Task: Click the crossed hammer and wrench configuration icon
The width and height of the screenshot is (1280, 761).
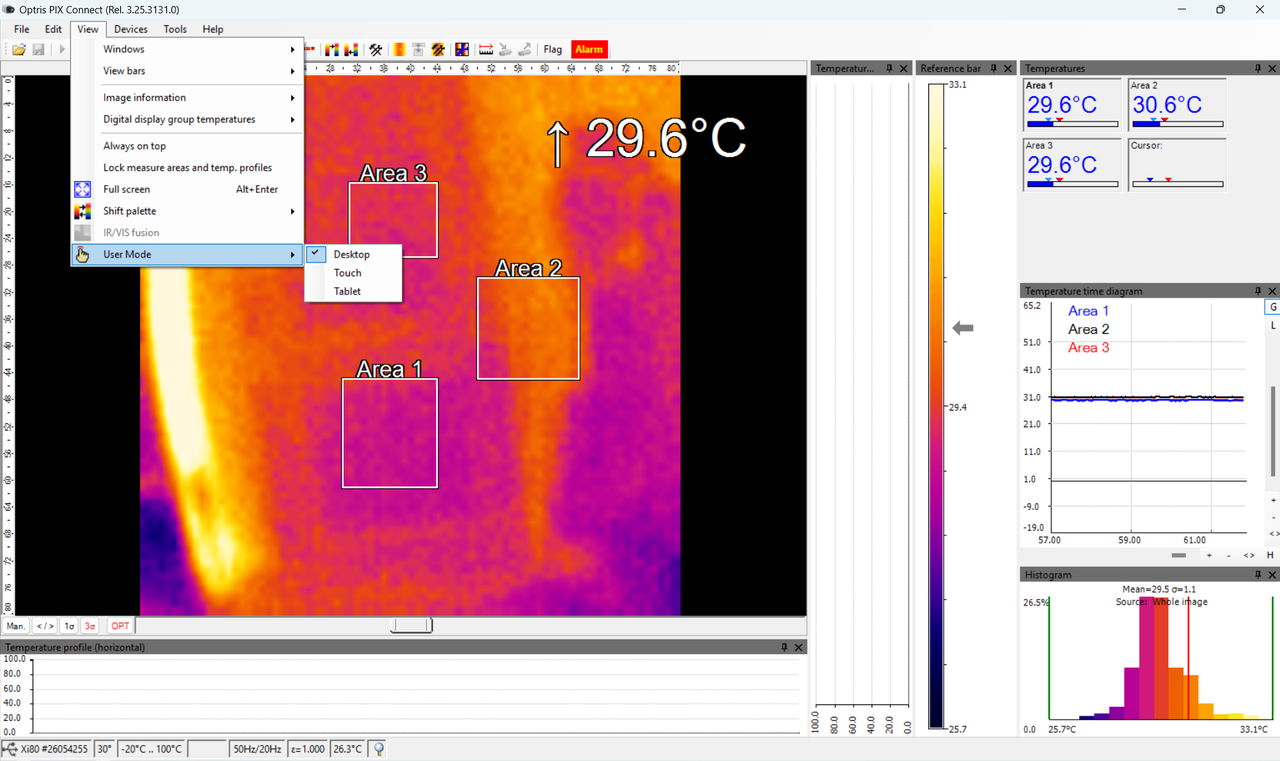Action: [x=376, y=49]
